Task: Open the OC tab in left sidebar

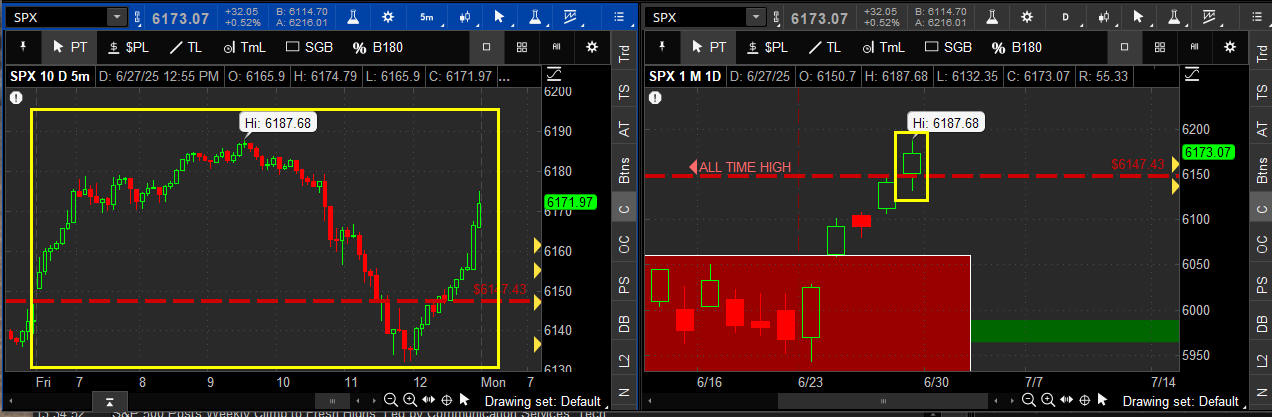Action: [x=624, y=246]
